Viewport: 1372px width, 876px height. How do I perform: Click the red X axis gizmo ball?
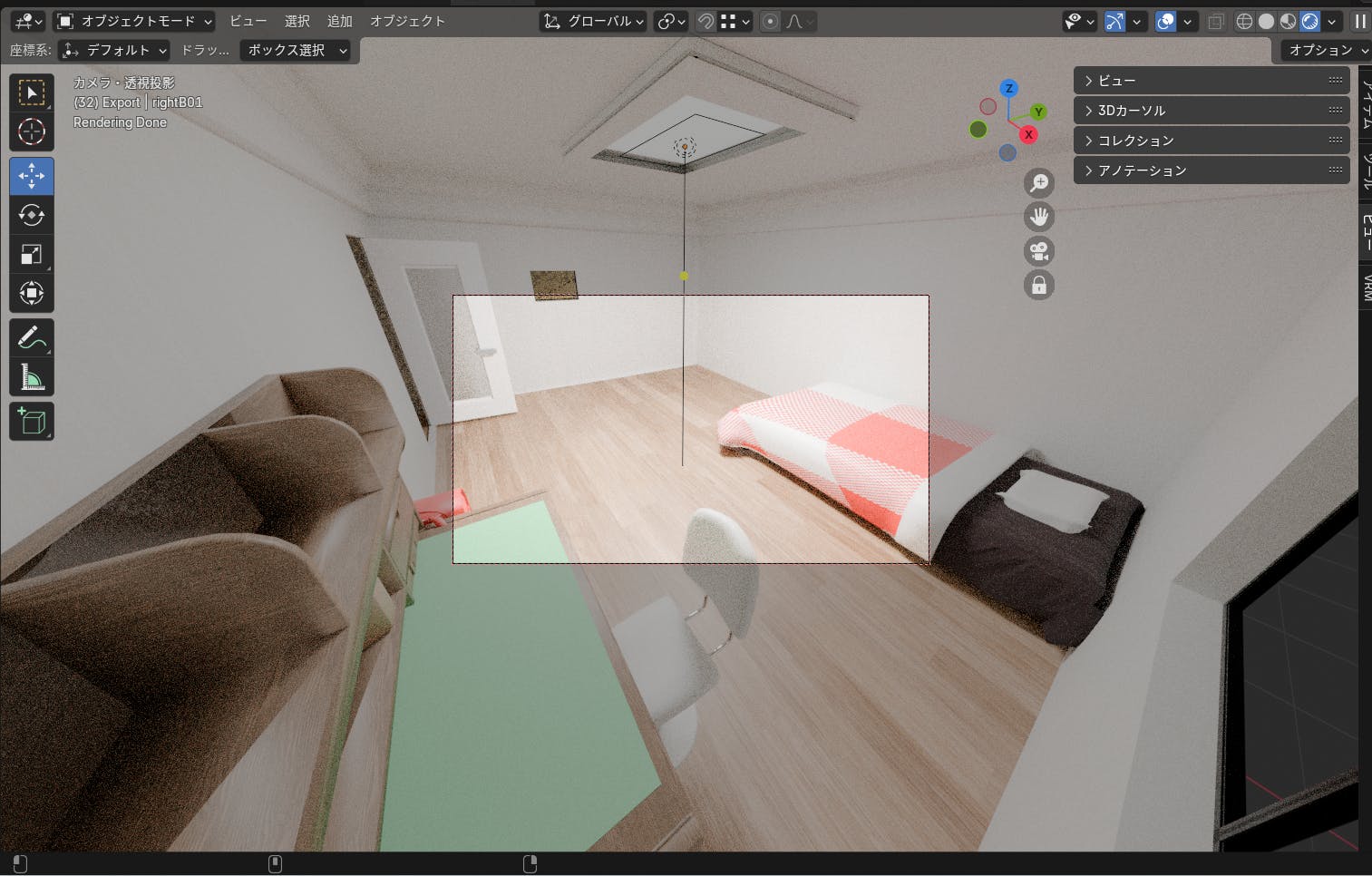pos(1028,135)
